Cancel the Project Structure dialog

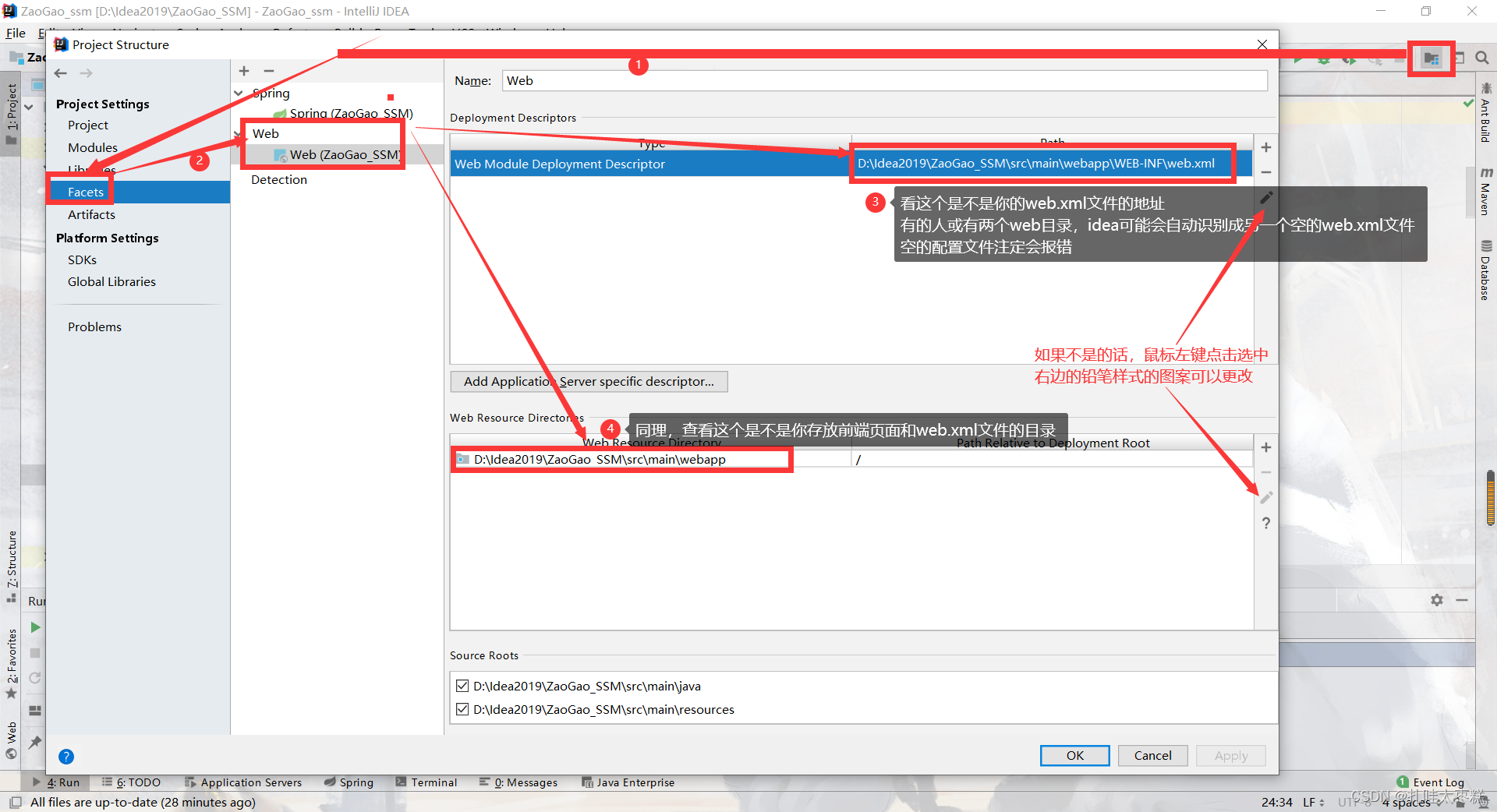1152,755
